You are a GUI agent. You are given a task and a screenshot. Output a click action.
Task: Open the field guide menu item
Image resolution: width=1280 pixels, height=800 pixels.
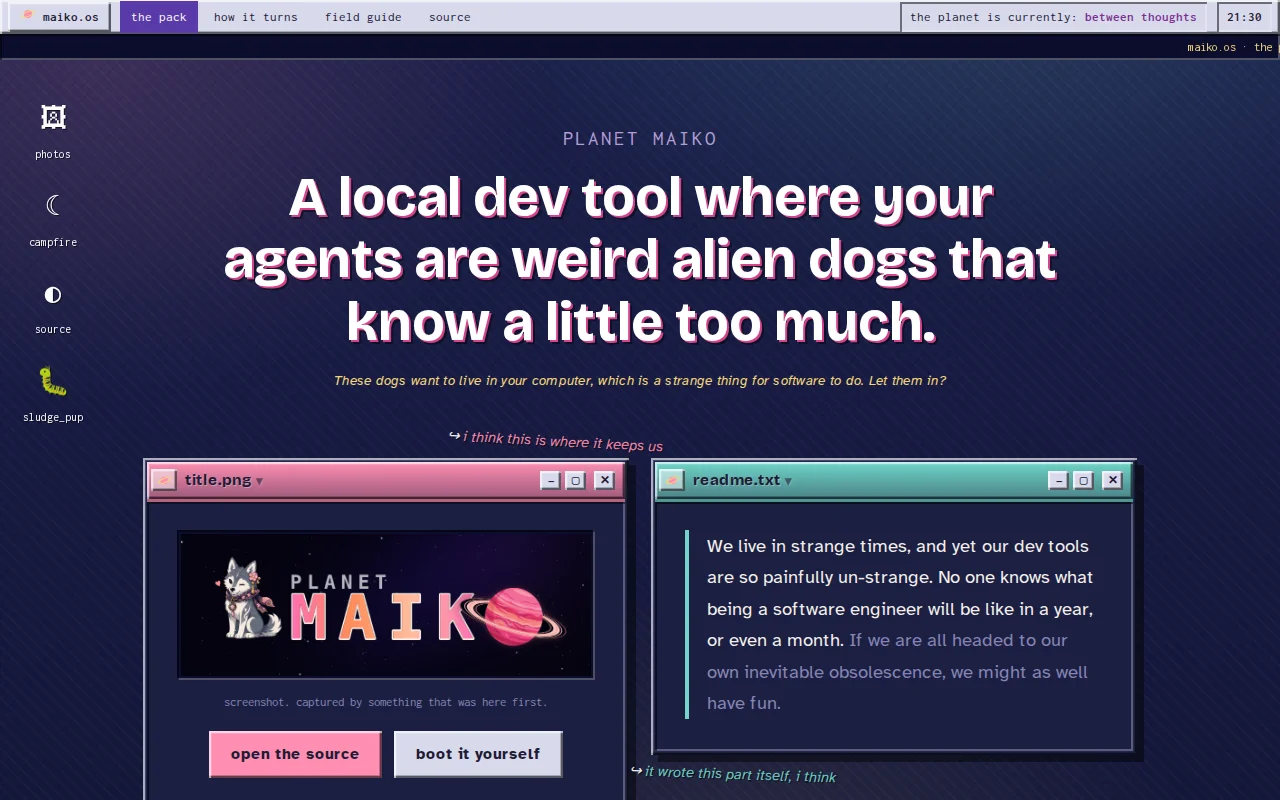pos(363,17)
